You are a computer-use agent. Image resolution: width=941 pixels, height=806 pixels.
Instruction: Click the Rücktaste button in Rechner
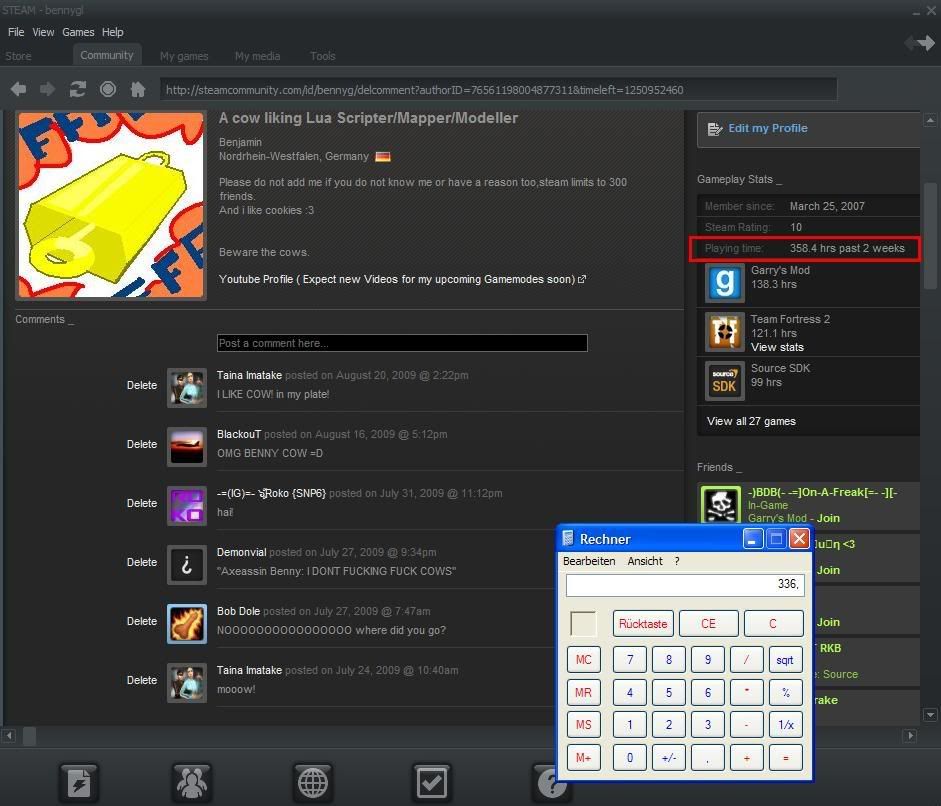tap(643, 624)
